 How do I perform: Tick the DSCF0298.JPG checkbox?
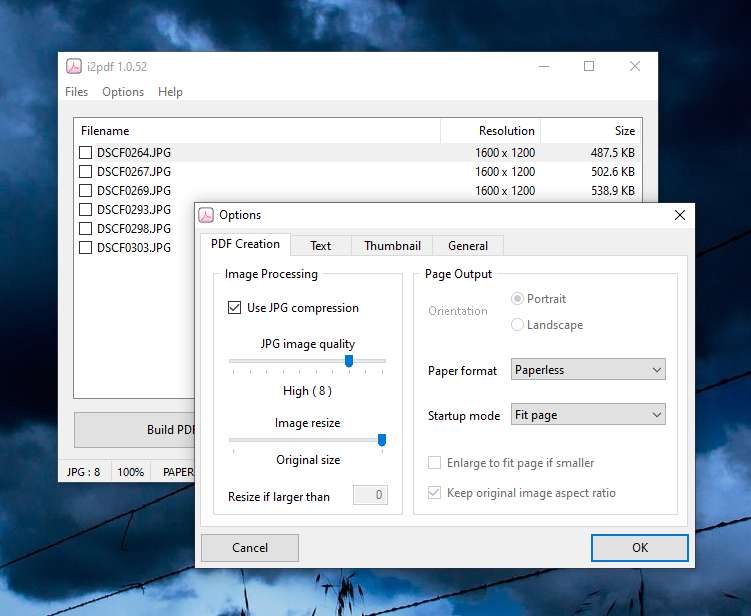[85, 228]
